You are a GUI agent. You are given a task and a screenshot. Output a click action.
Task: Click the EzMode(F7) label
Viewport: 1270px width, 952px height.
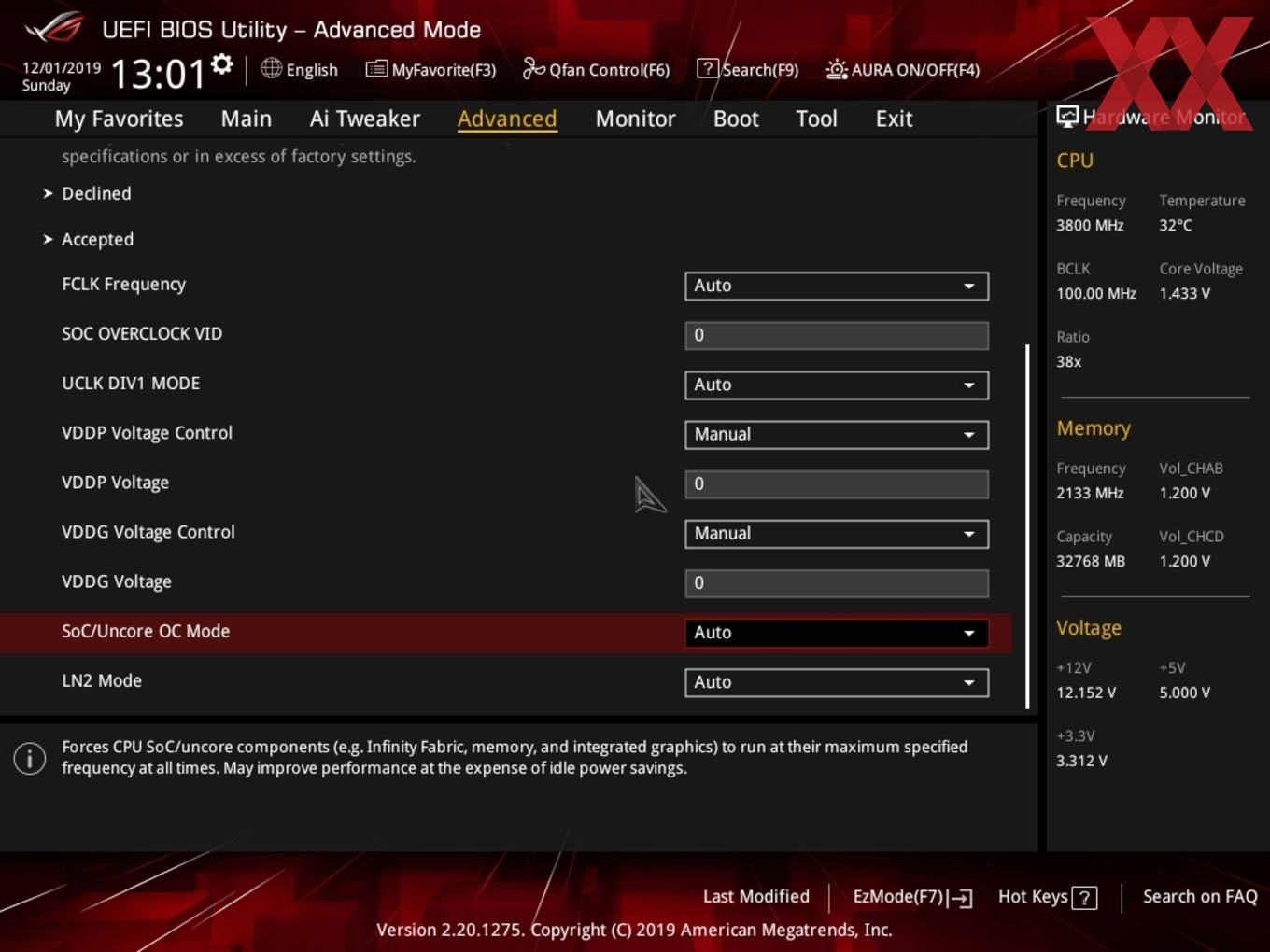pos(898,896)
